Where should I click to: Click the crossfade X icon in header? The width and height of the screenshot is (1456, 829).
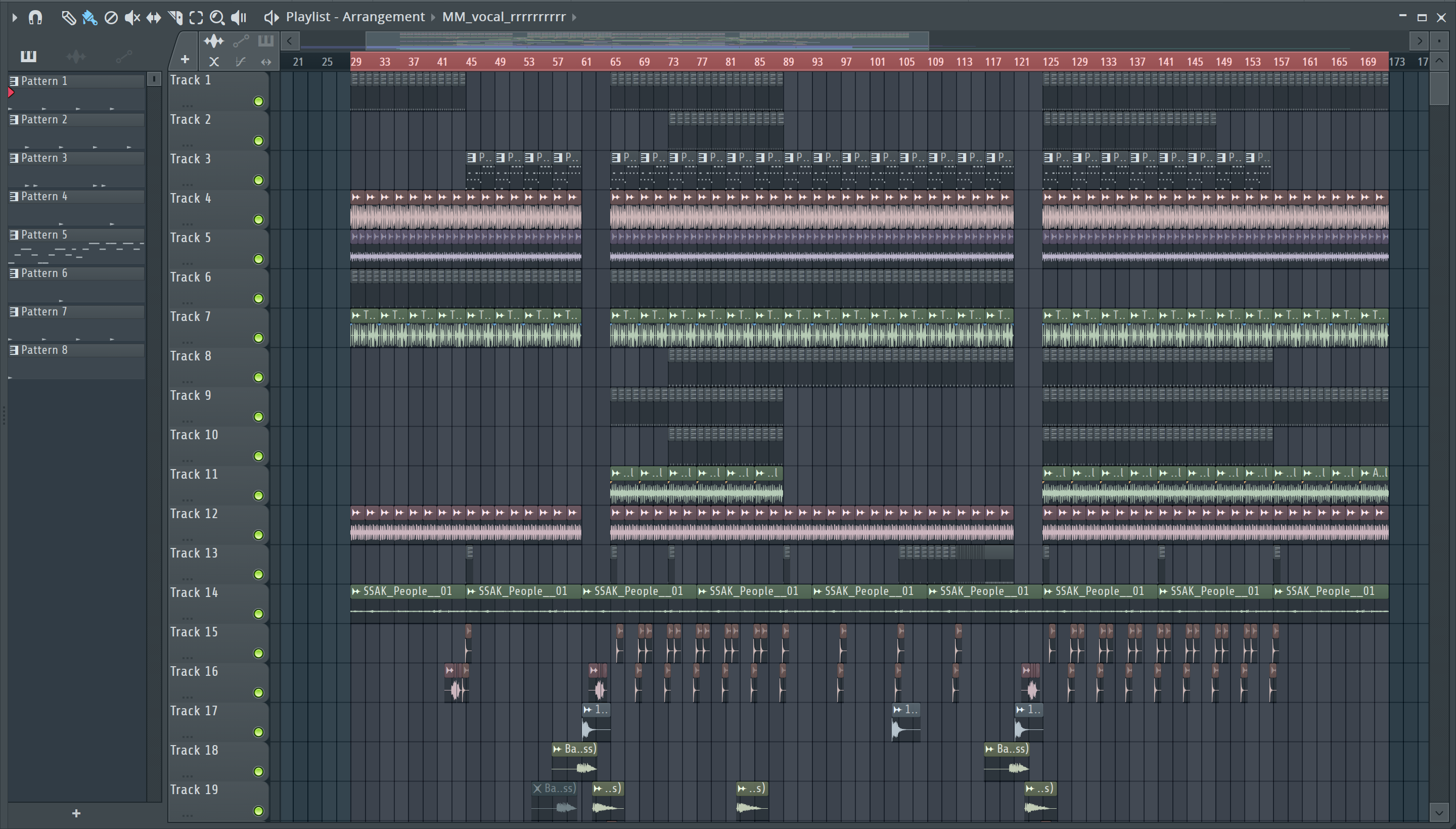(x=214, y=62)
